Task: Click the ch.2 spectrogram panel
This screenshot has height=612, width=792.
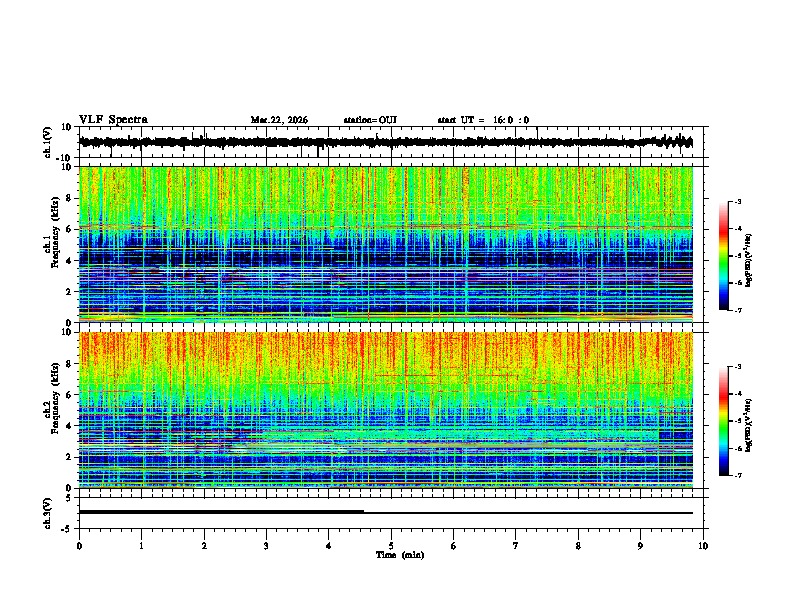Action: click(386, 410)
